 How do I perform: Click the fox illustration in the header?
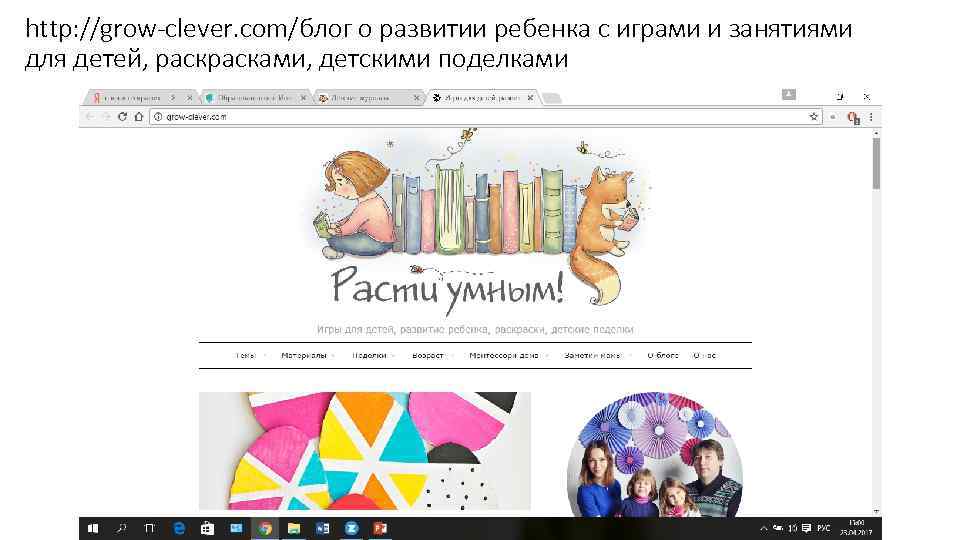tap(606, 235)
